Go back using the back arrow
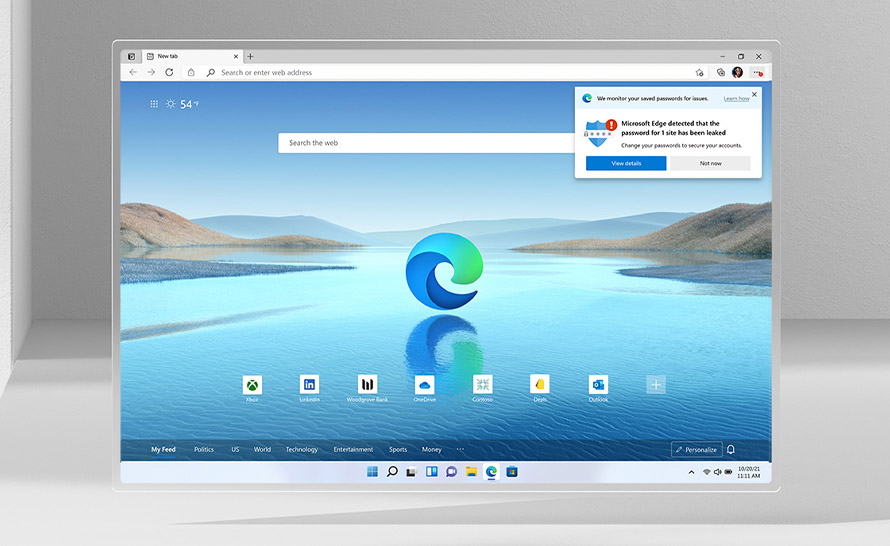The image size is (890, 546). (133, 72)
